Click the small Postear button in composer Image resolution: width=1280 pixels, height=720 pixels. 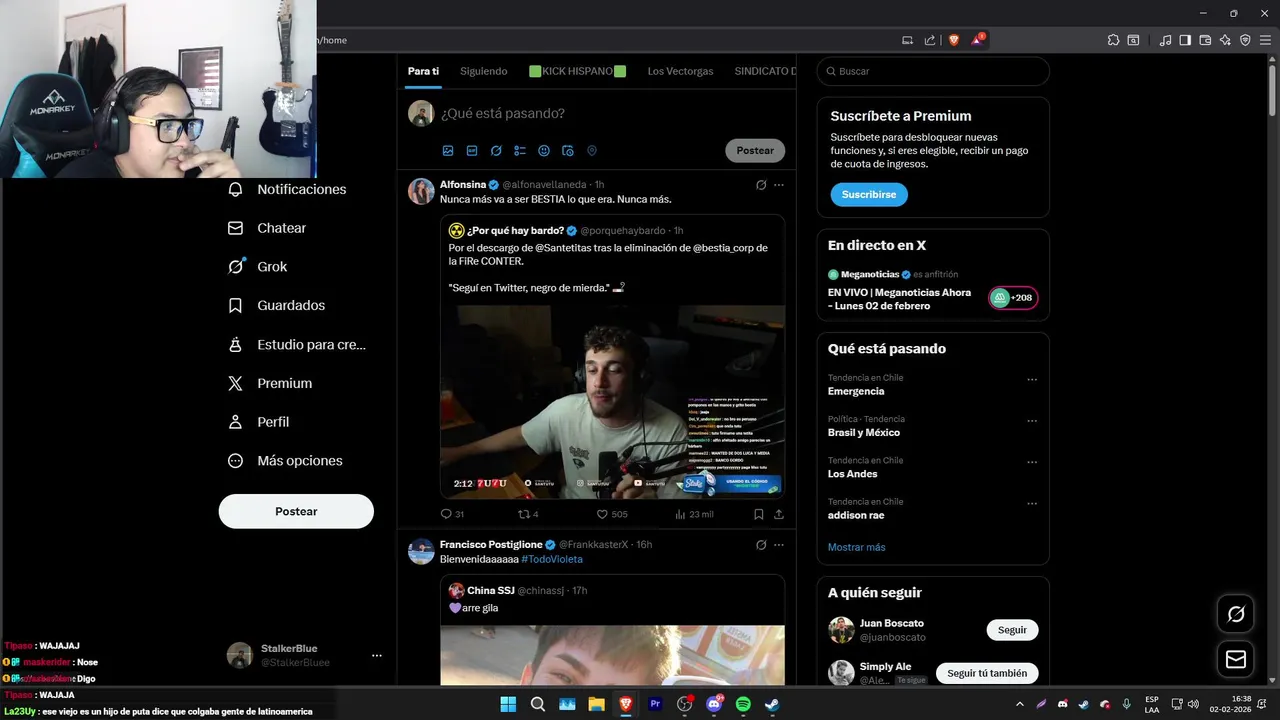click(x=755, y=151)
